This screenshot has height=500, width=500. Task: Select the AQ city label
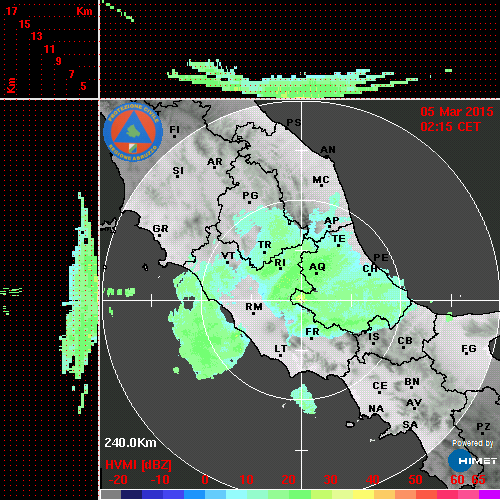click(317, 267)
